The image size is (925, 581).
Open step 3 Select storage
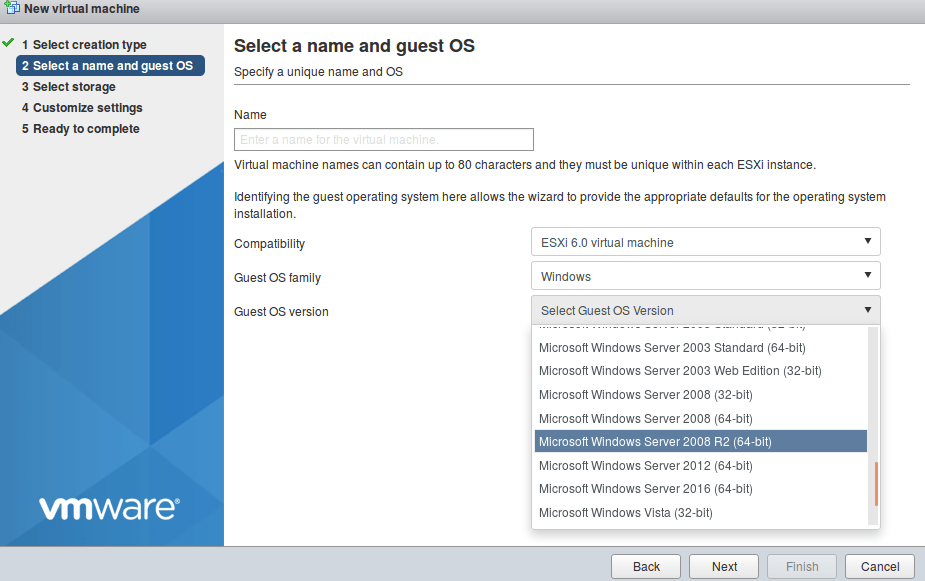click(68, 87)
